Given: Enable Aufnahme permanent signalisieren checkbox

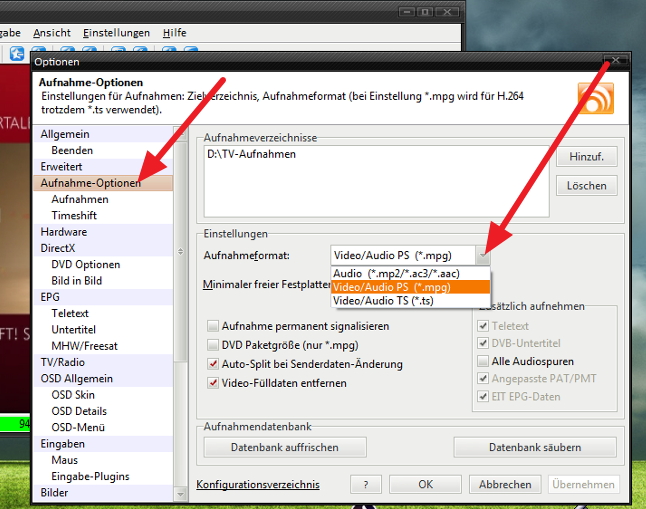Looking at the screenshot, I should [x=213, y=326].
